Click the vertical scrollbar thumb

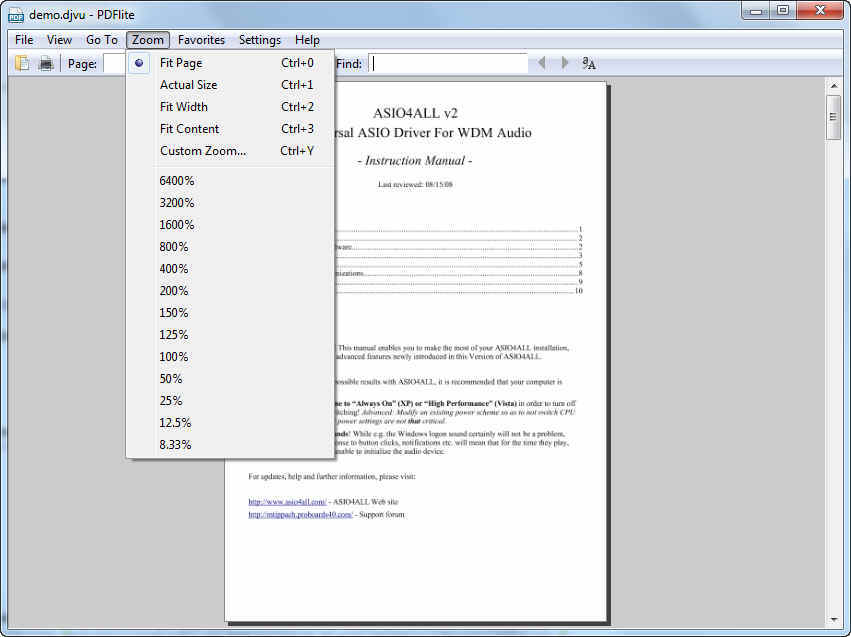tap(833, 117)
